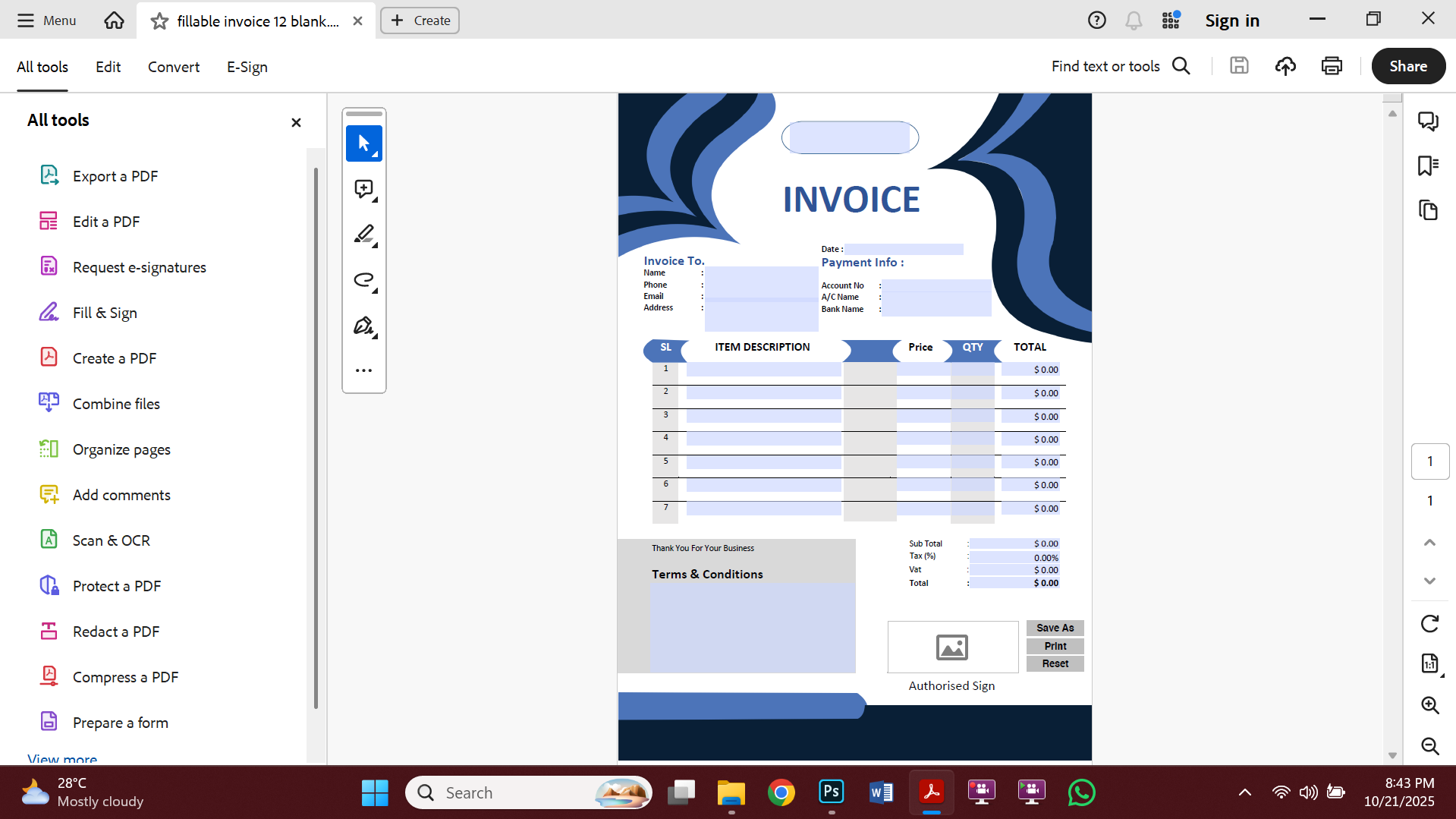This screenshot has height=819, width=1456.
Task: Select the Add comment tool
Action: tap(364, 190)
